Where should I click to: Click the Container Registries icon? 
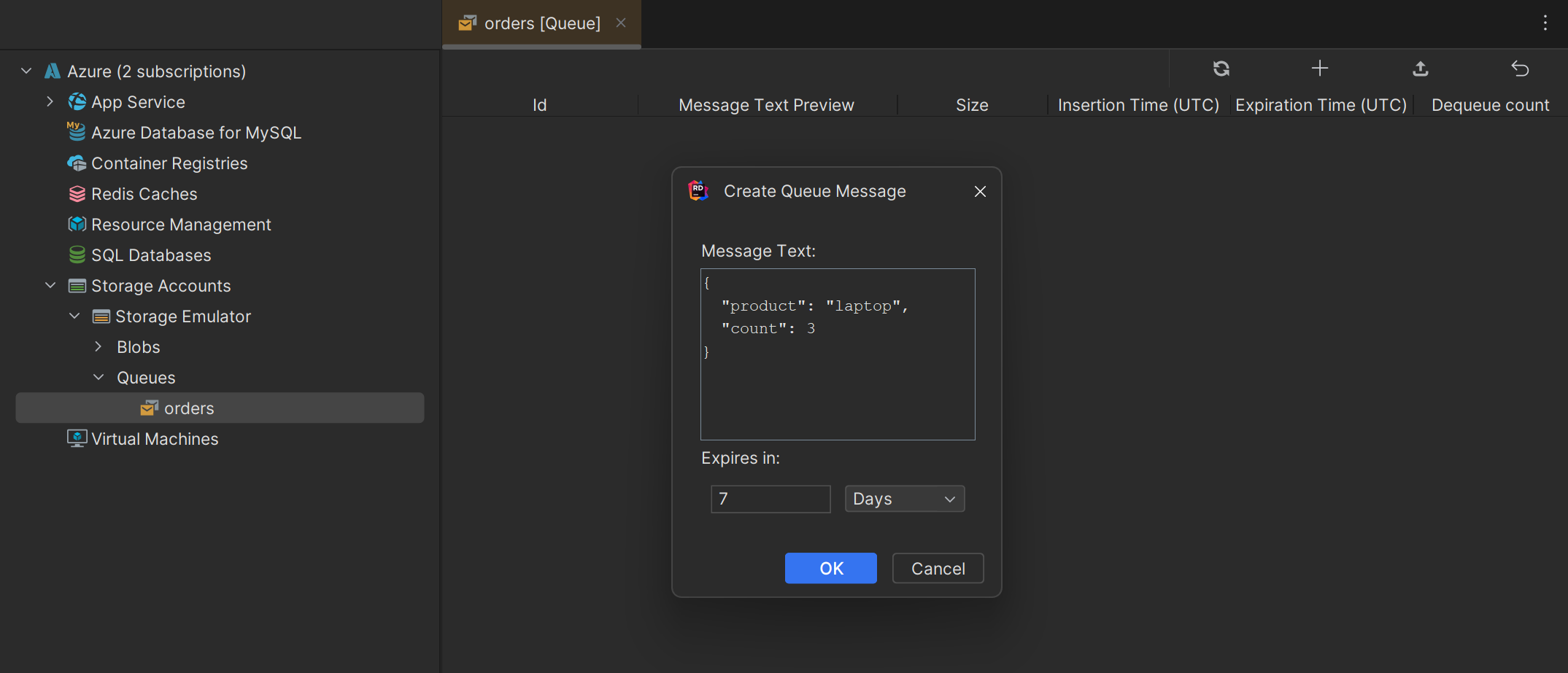click(x=76, y=163)
